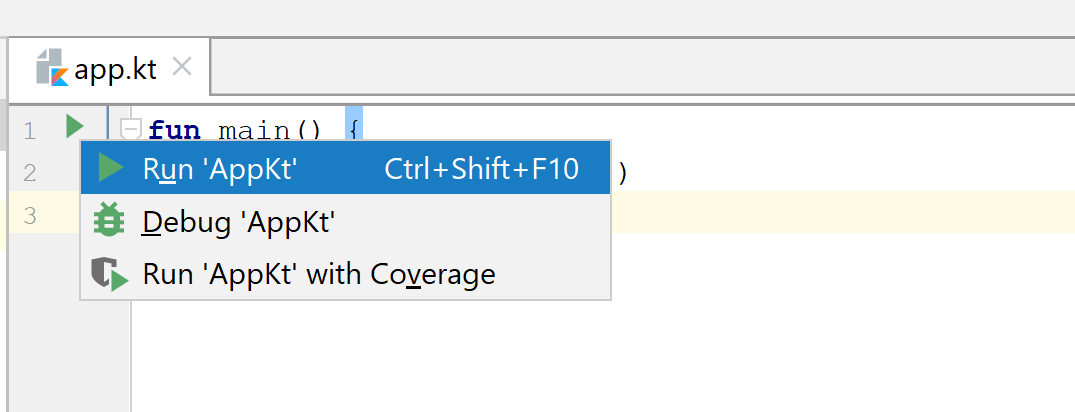Image resolution: width=1075 pixels, height=412 pixels.
Task: Click the green bug debug icon
Action: 108,221
